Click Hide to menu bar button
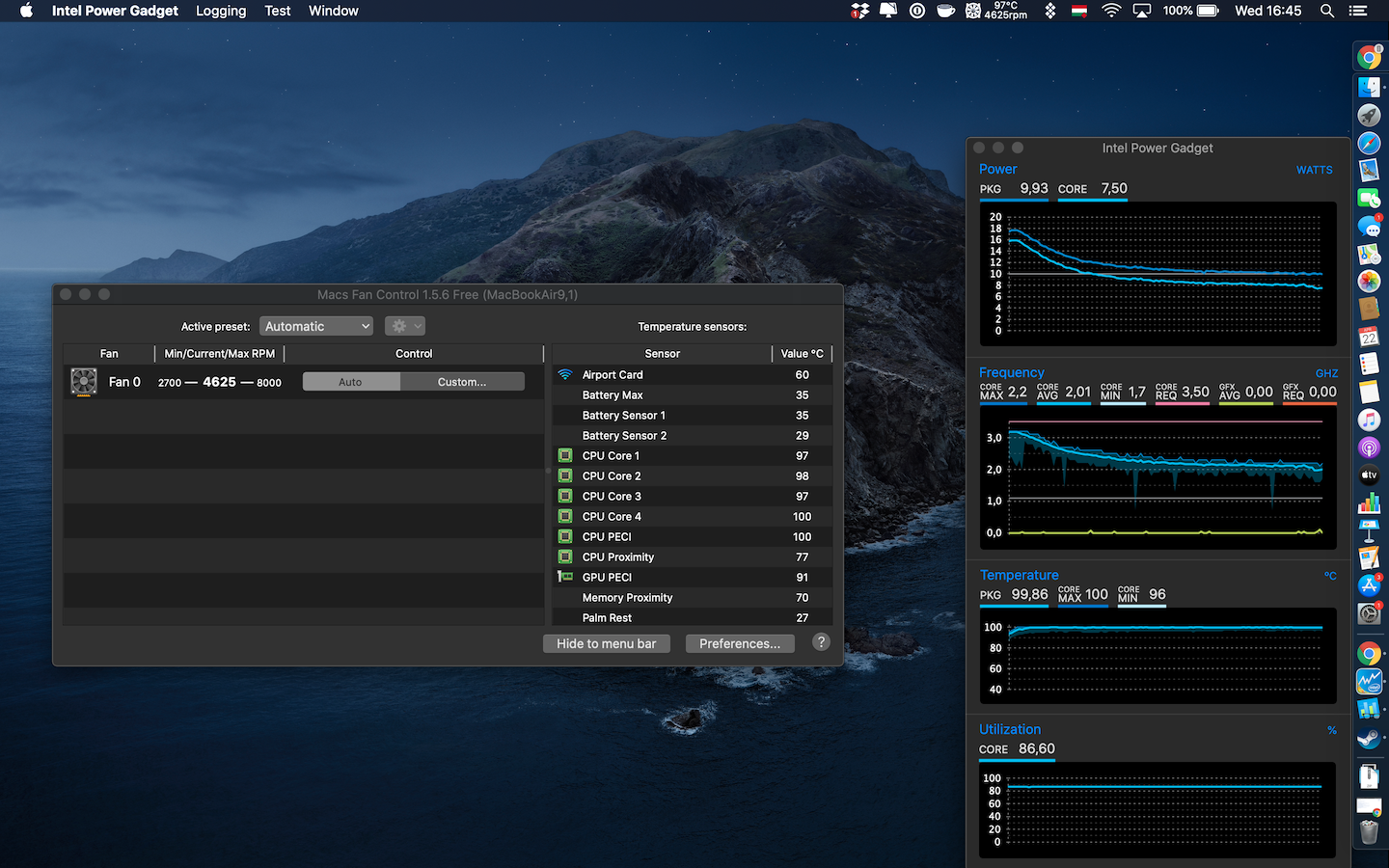 coord(607,643)
